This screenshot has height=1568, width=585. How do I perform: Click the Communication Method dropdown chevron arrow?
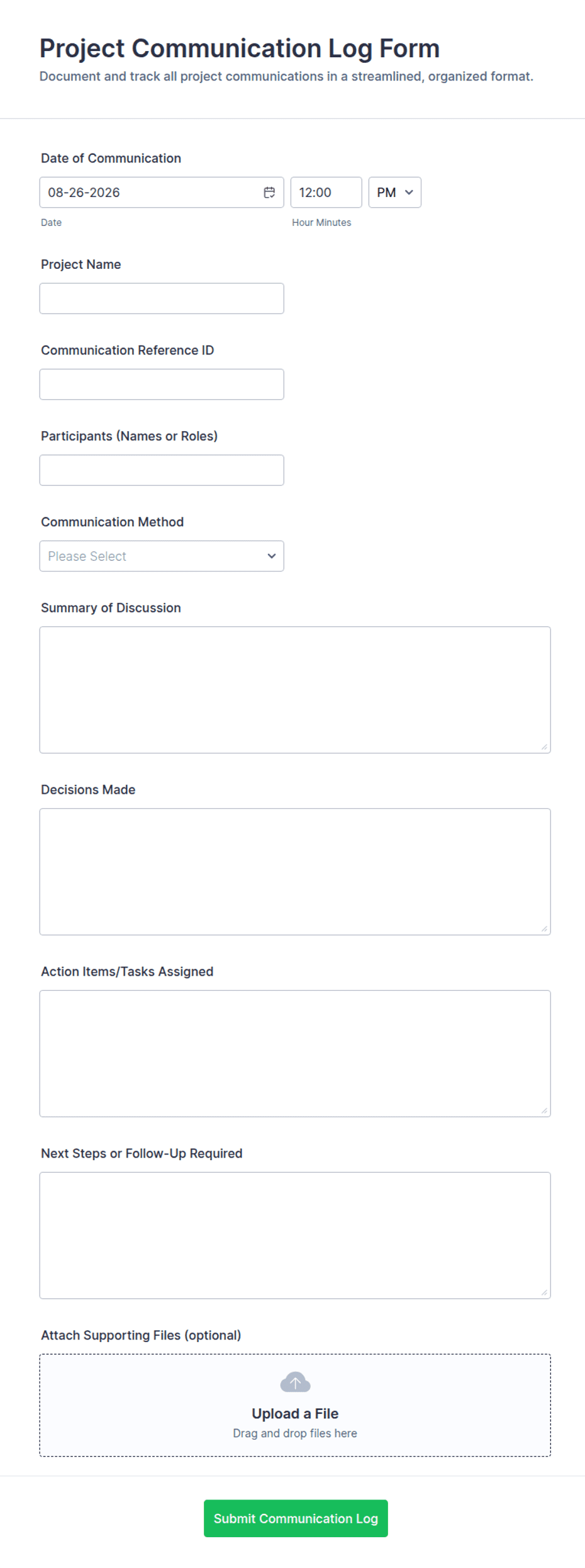272,556
